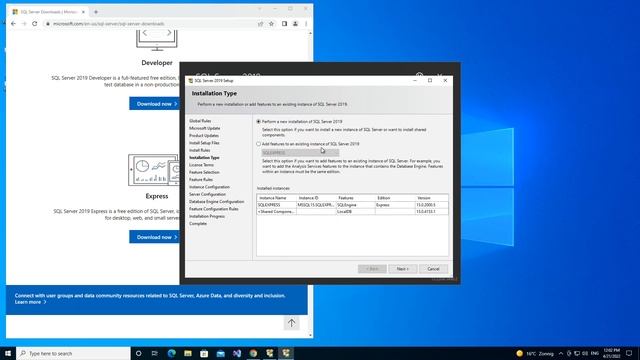Open the SQLEXPRESS instance dropdown
The height and width of the screenshot is (360, 640).
coord(300,153)
